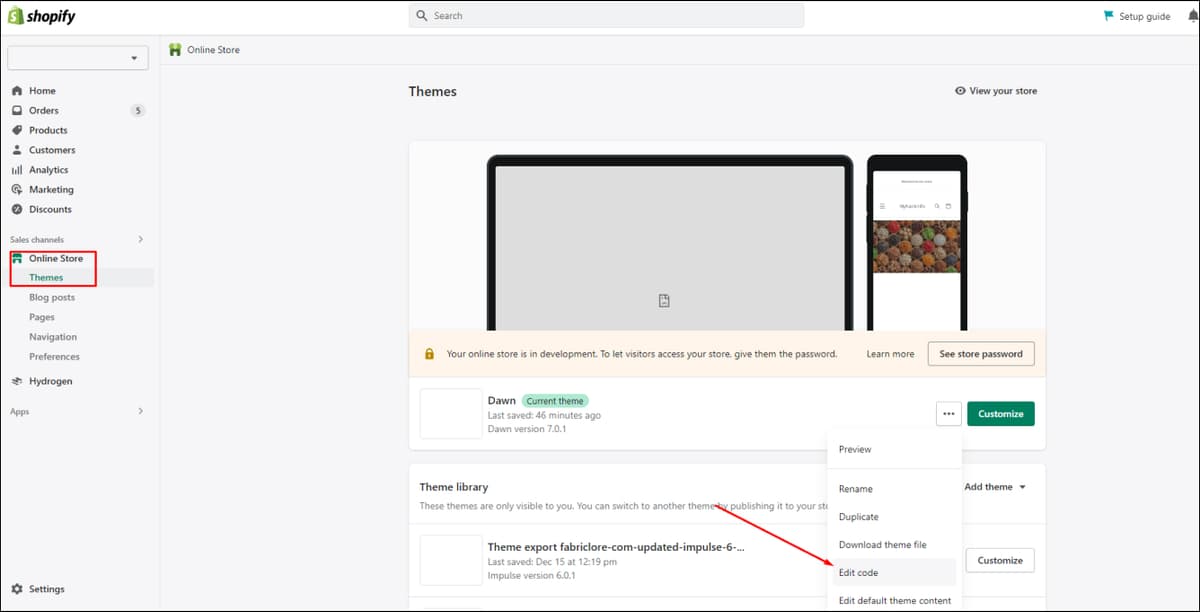Click 'Last saved: 46 minutes ago' text

coord(544,416)
